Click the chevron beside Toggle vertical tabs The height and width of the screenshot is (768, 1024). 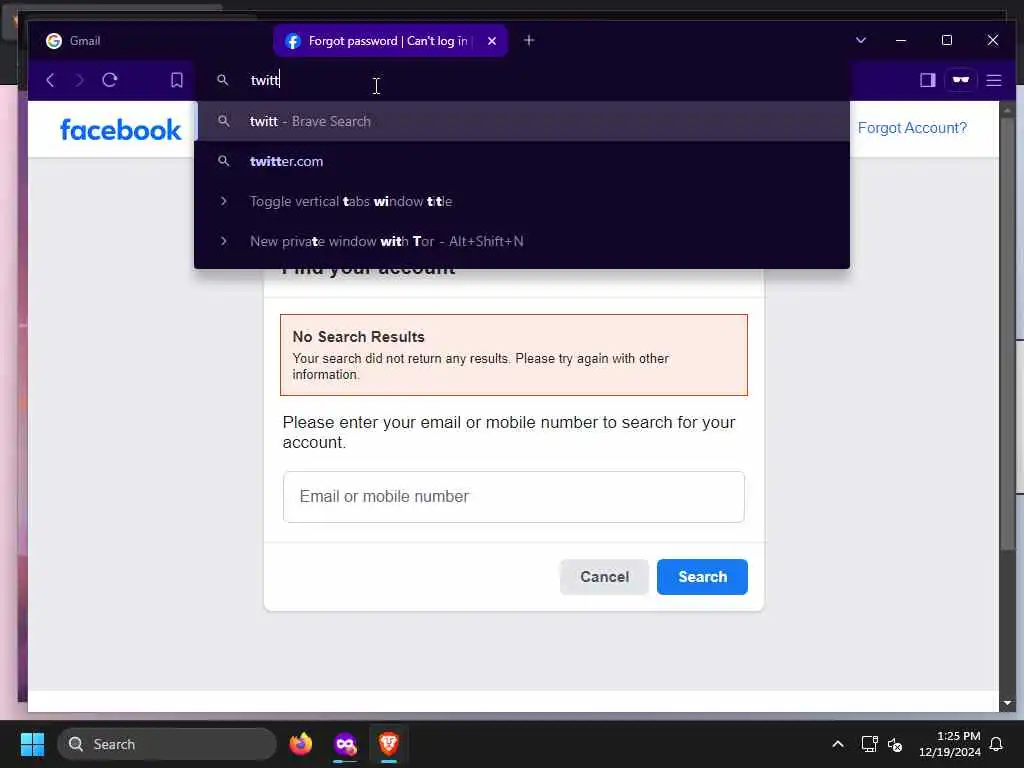pyautogui.click(x=223, y=201)
